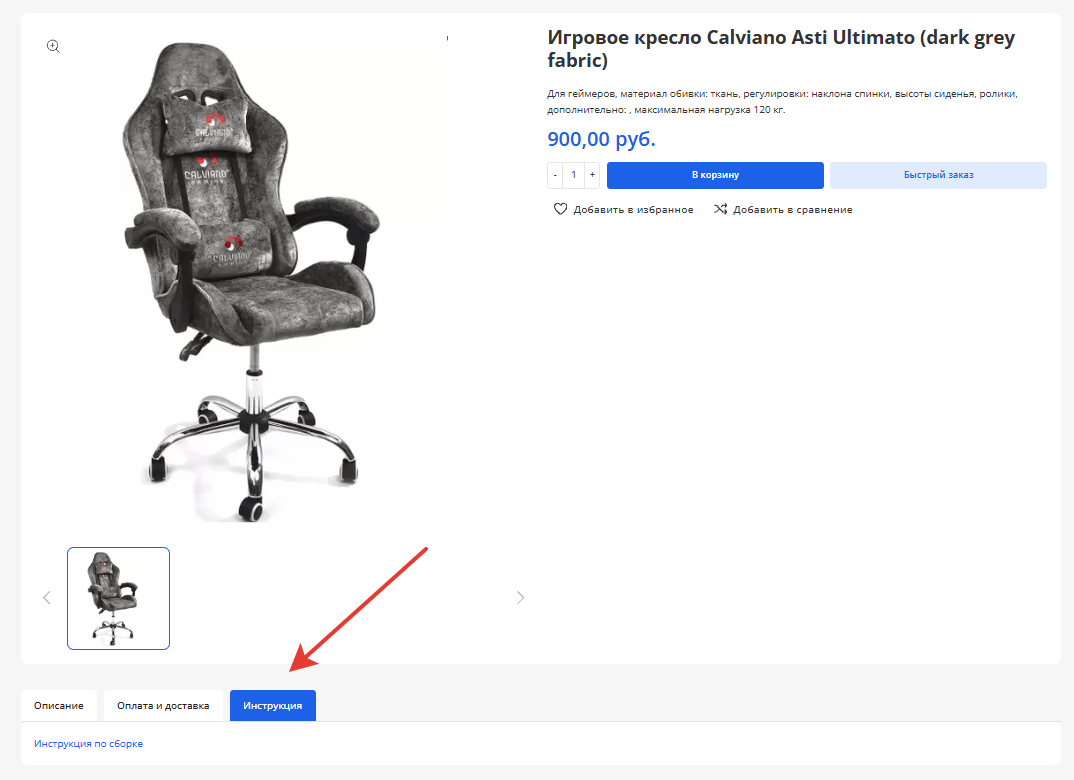Click the price 900,00 руб.
This screenshot has width=1074, height=780.
tap(601, 139)
